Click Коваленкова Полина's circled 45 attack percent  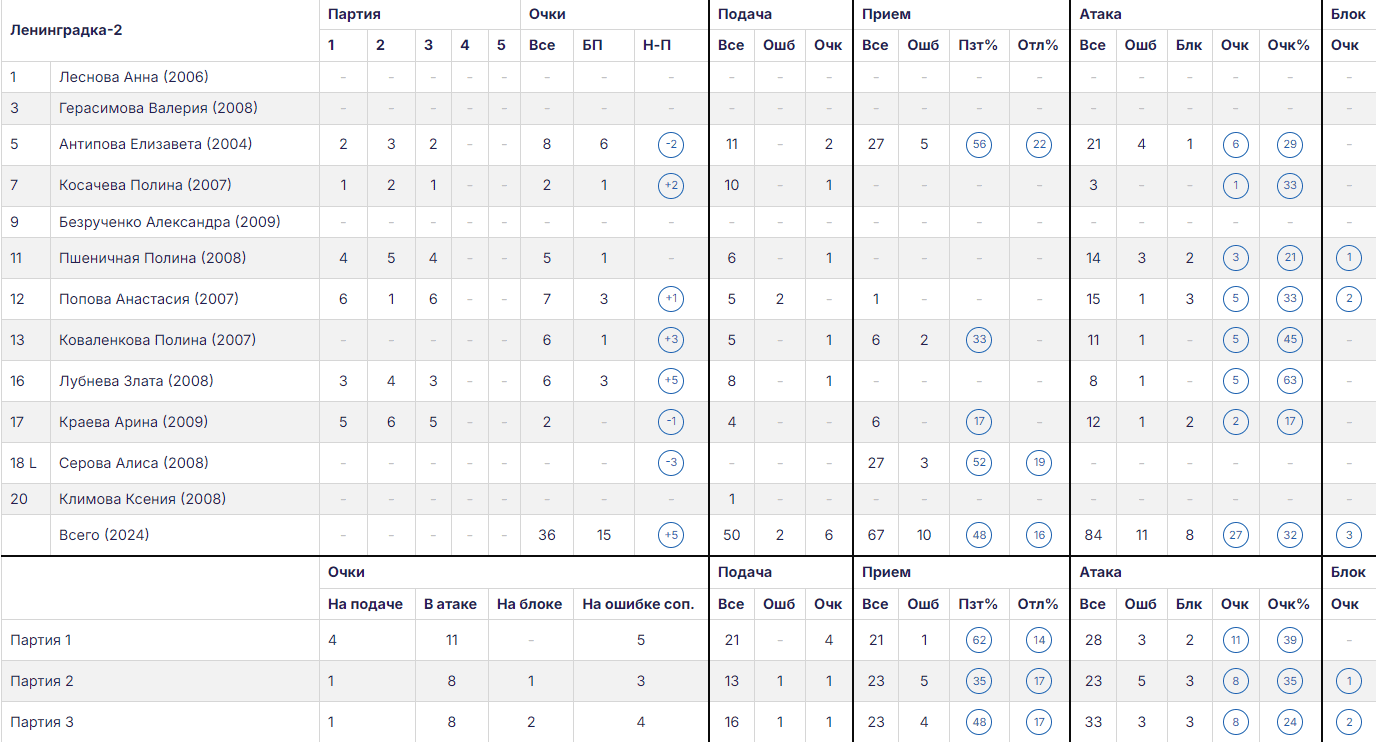pos(1290,341)
